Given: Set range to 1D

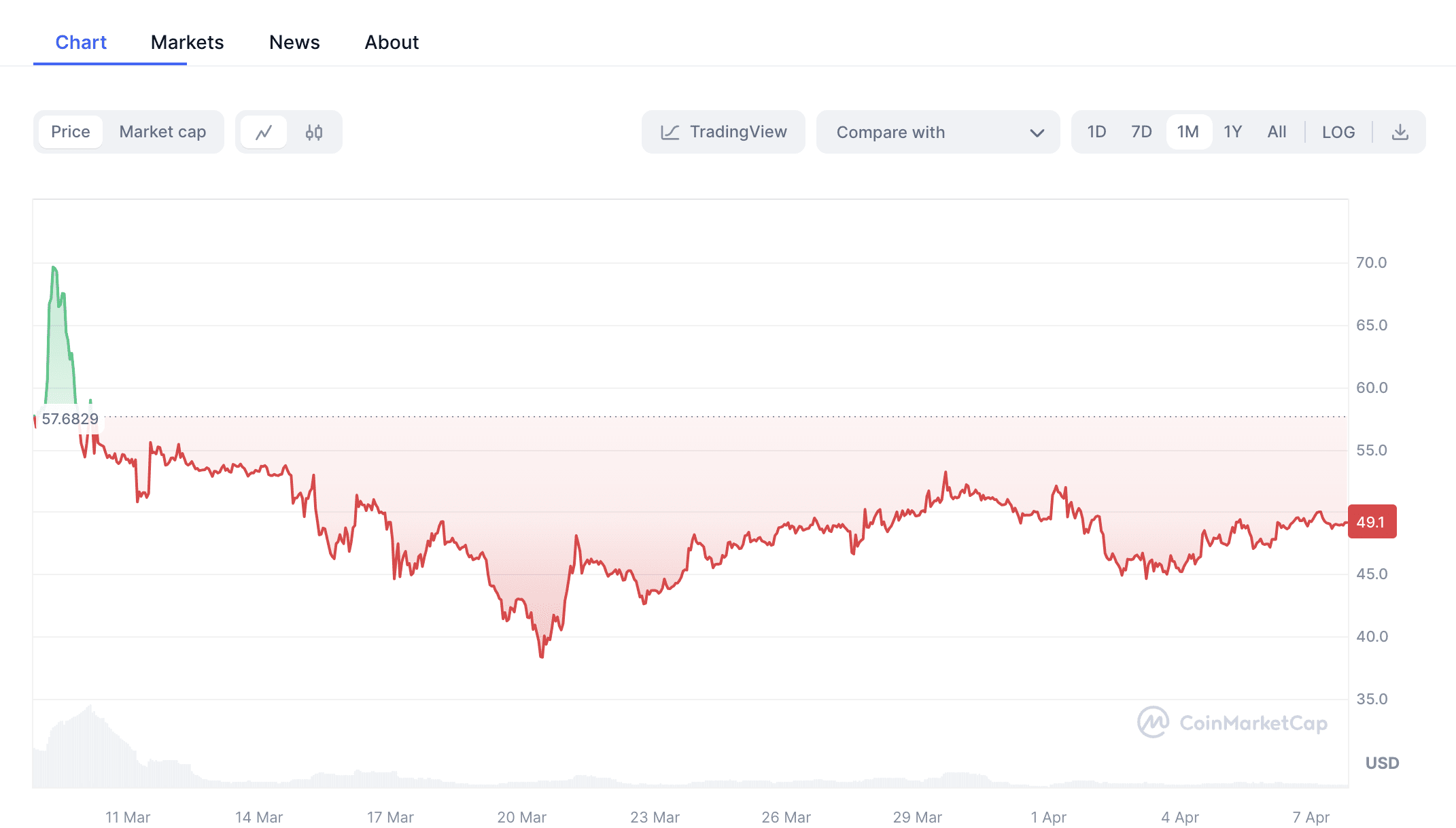Looking at the screenshot, I should [x=1096, y=132].
